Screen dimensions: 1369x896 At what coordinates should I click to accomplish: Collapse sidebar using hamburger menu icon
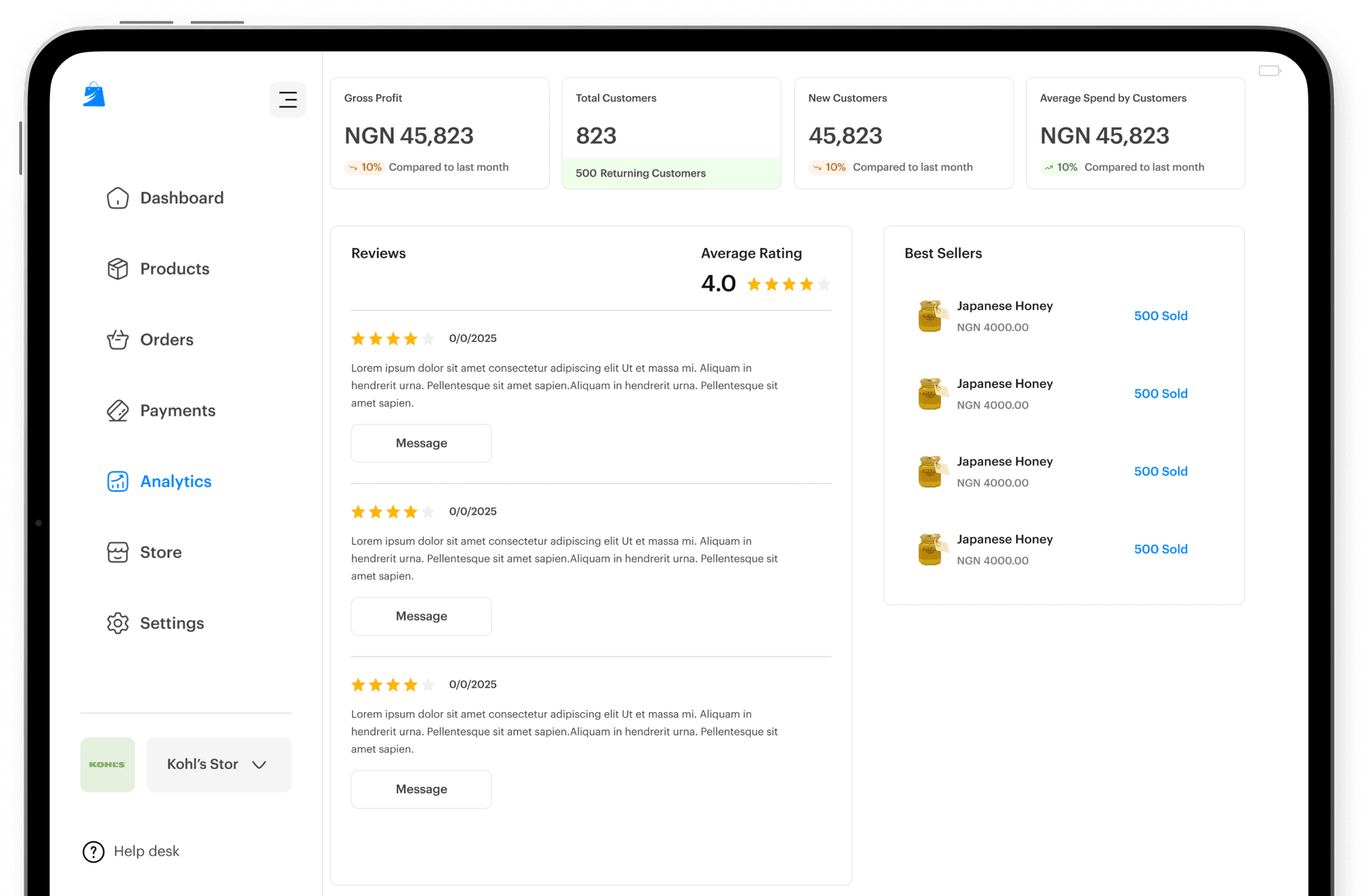[287, 100]
